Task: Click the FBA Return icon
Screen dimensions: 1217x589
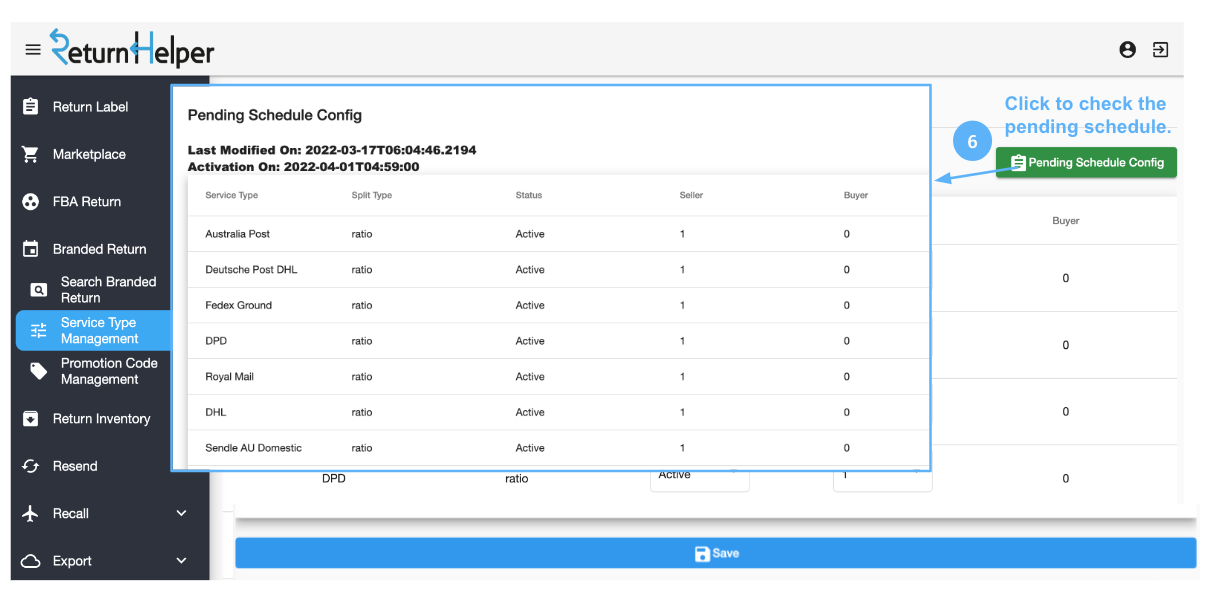Action: pyautogui.click(x=31, y=201)
